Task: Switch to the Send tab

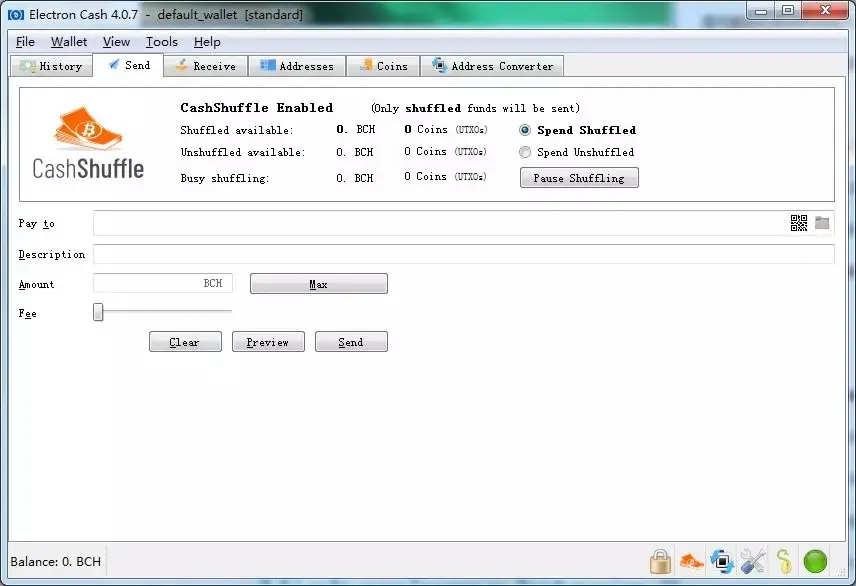Action: [x=128, y=65]
